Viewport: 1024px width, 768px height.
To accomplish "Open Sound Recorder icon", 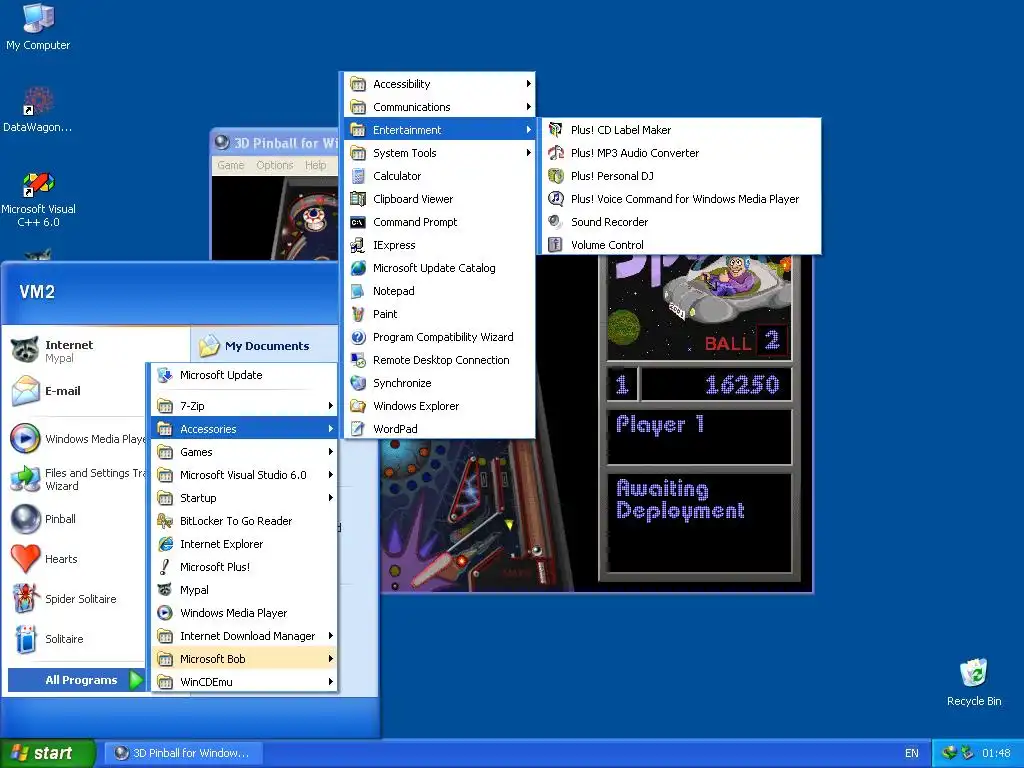I will [555, 222].
